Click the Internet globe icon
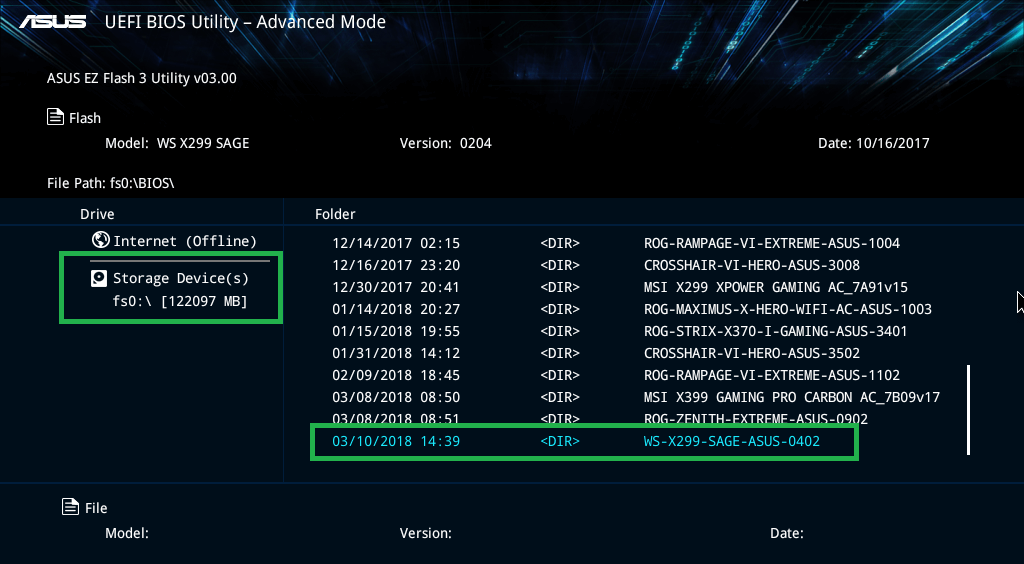The width and height of the screenshot is (1024, 564). (101, 240)
